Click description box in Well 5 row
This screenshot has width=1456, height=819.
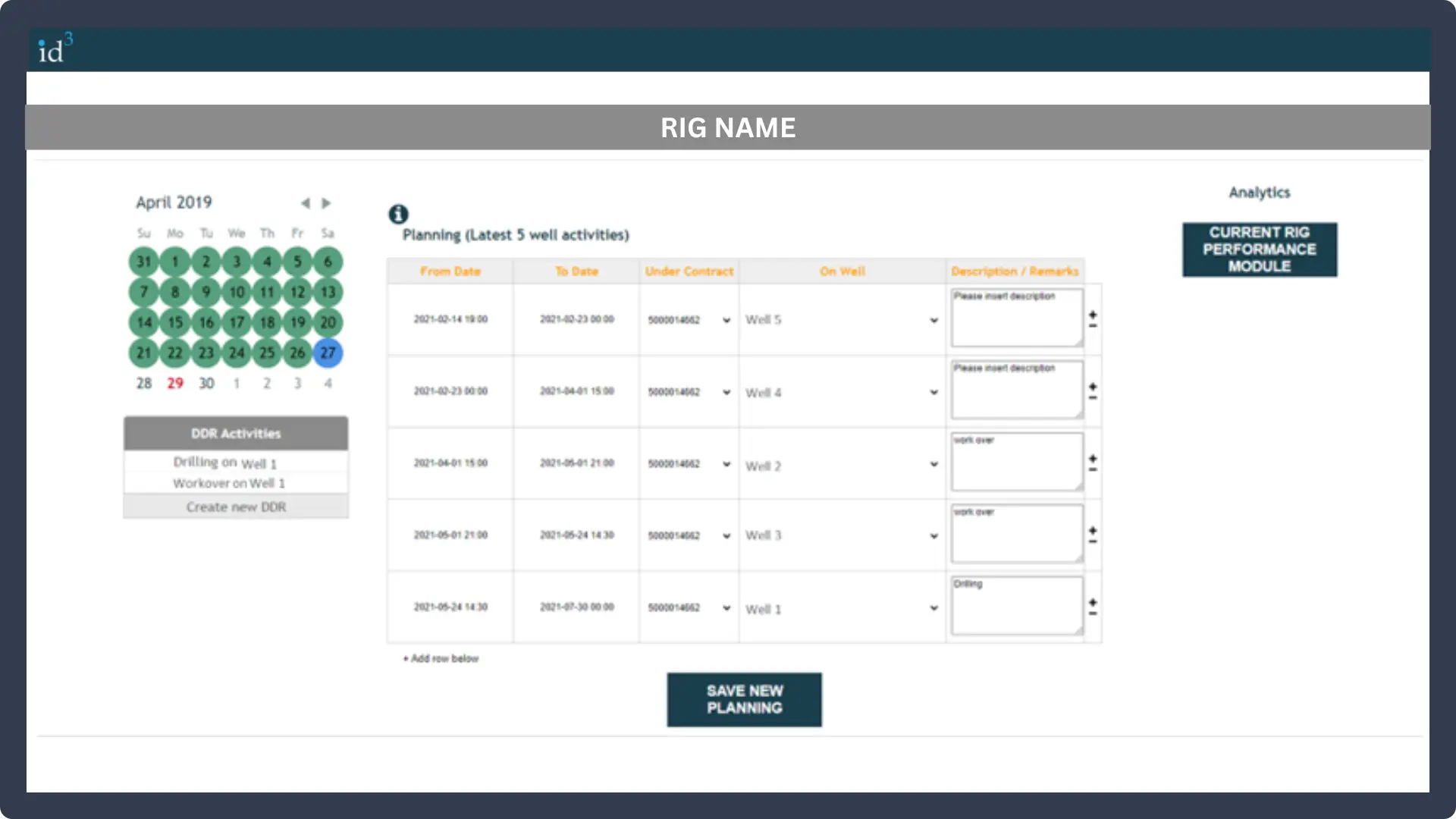coord(1017,317)
